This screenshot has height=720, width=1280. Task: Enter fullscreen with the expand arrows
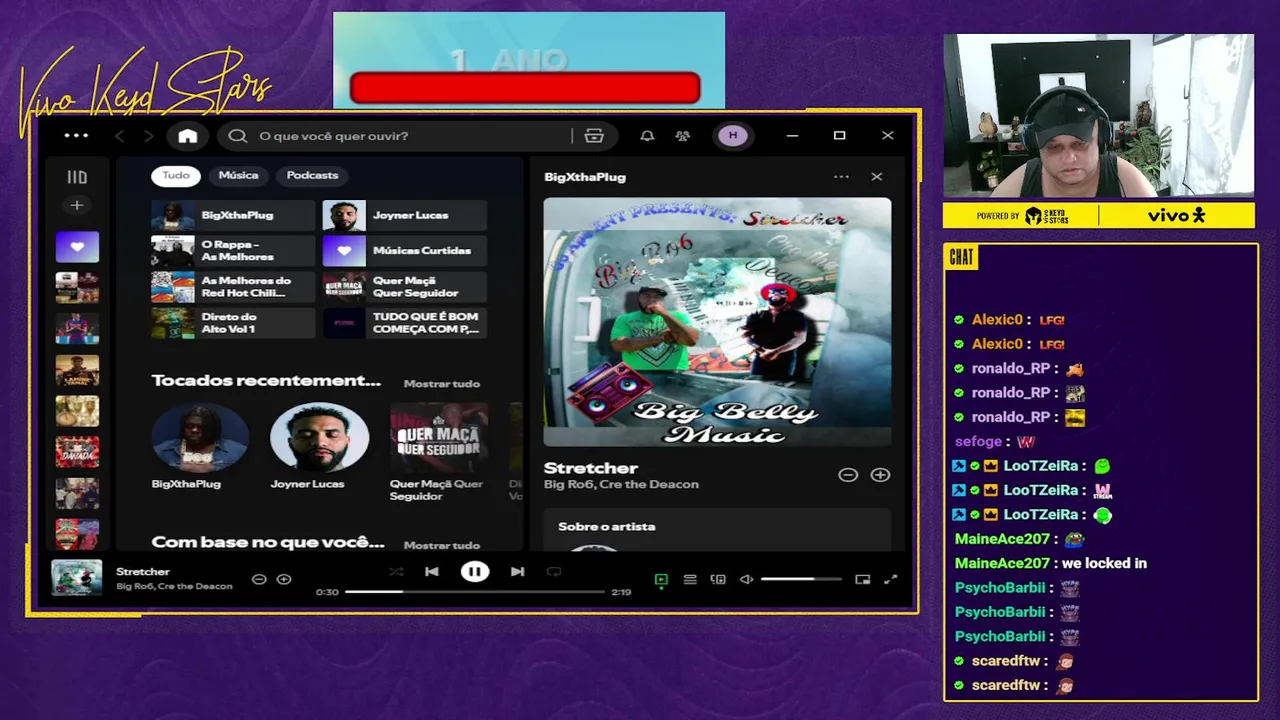click(x=890, y=579)
